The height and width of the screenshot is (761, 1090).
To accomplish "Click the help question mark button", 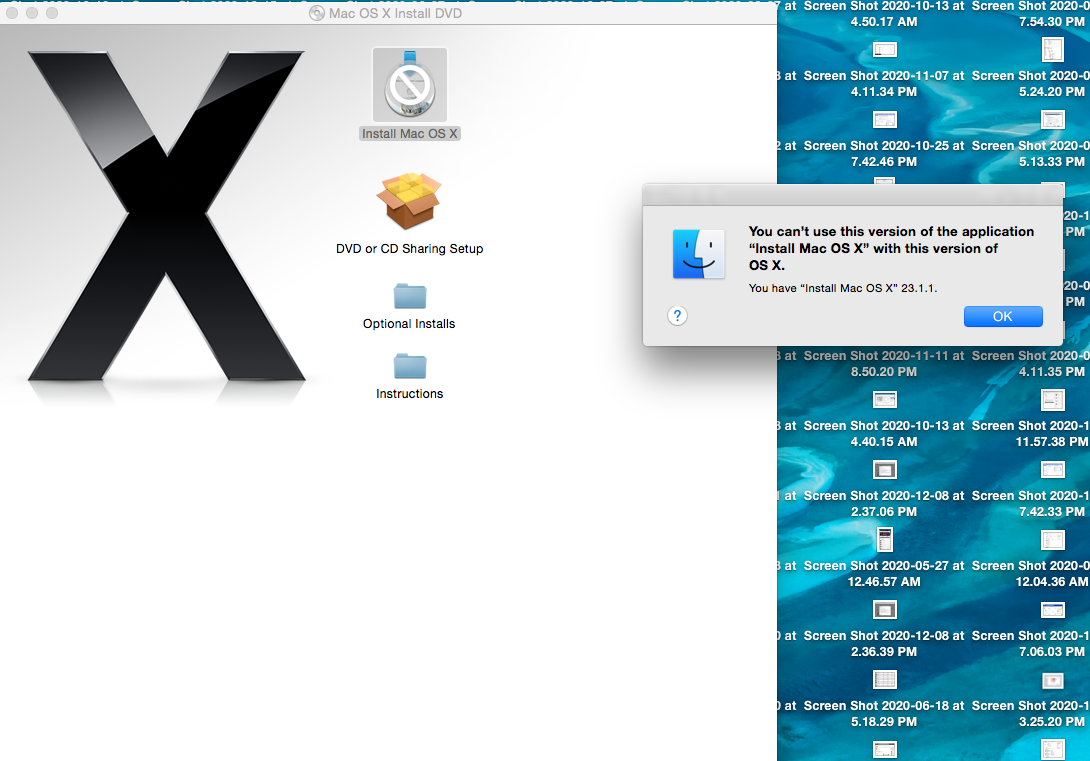I will (x=677, y=316).
